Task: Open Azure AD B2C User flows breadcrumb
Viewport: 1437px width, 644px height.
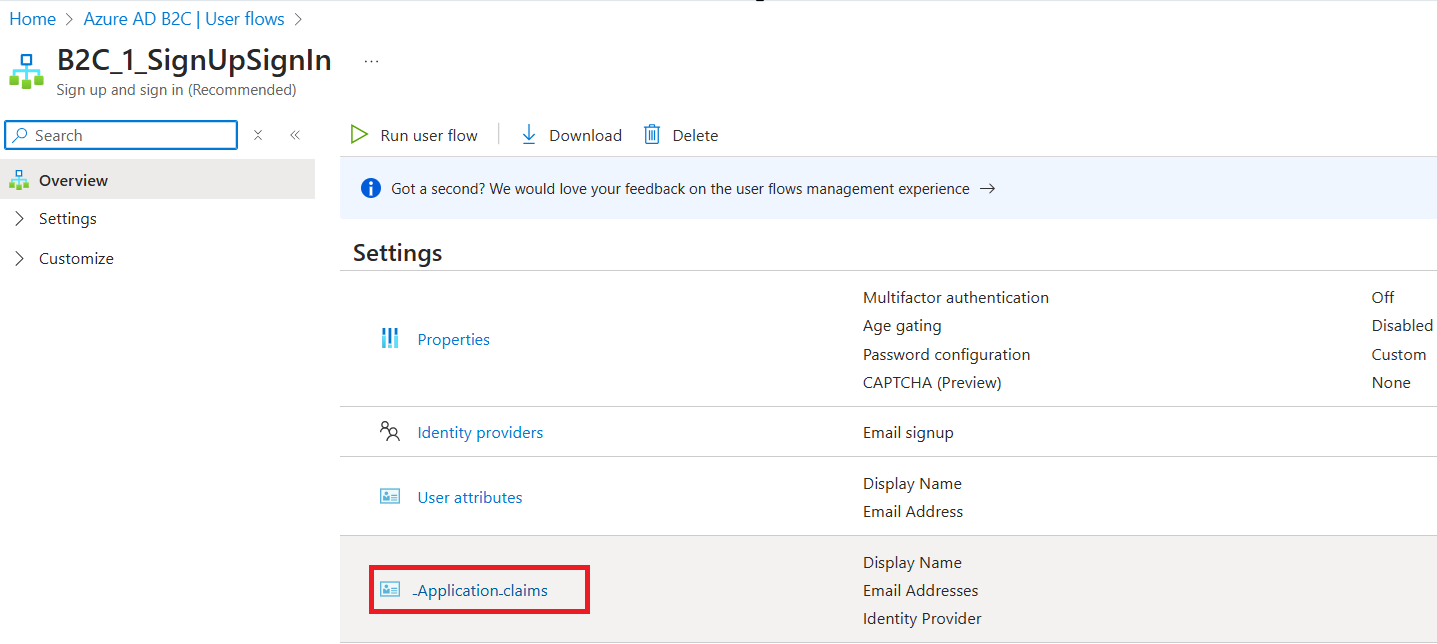Action: [x=184, y=19]
